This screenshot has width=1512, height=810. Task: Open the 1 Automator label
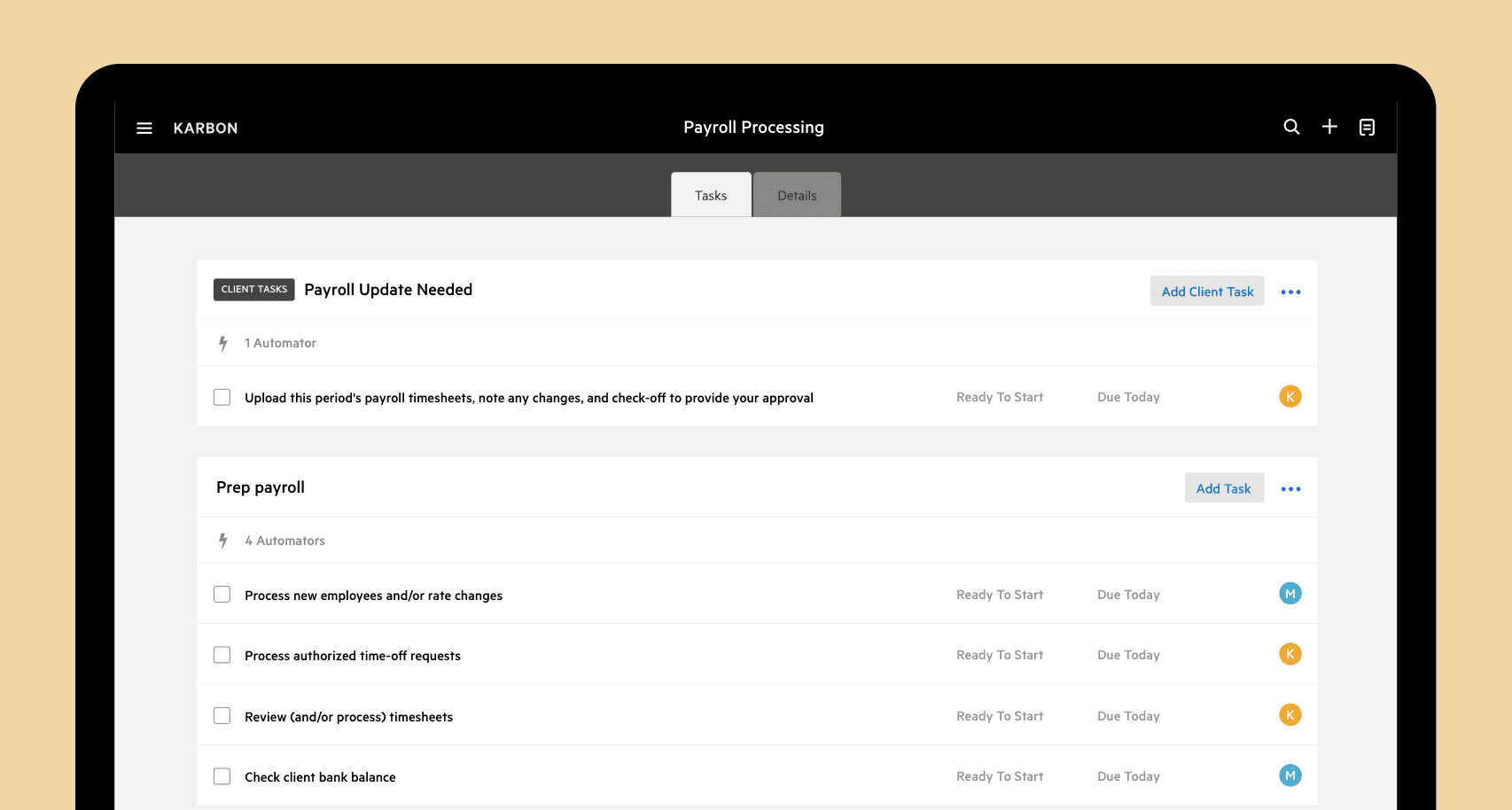tap(280, 343)
